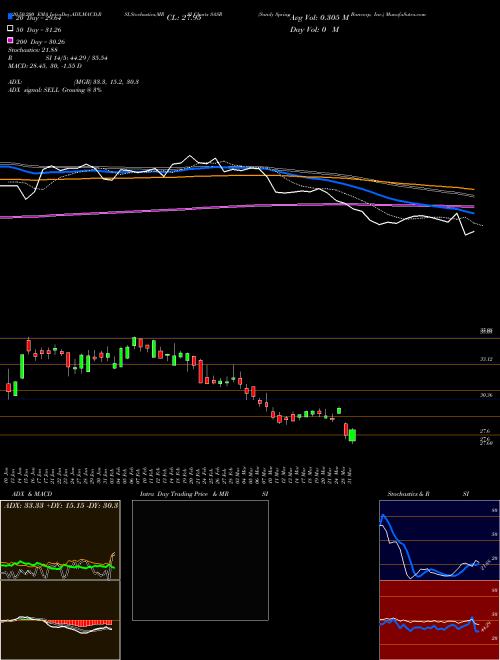
Task: Open the red RSI chart panel
Action: point(439,620)
